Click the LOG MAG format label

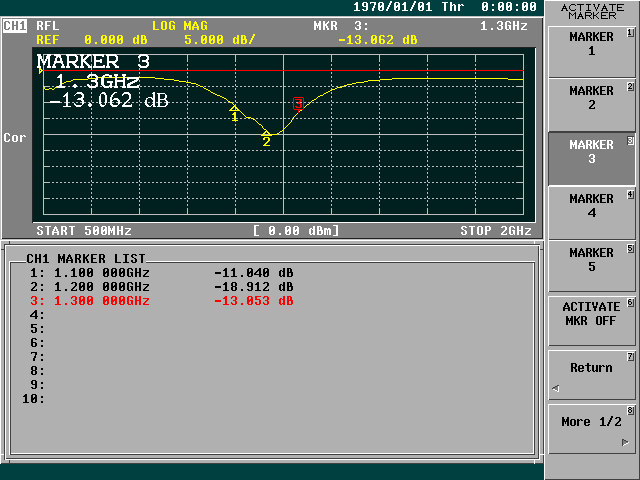pos(180,26)
